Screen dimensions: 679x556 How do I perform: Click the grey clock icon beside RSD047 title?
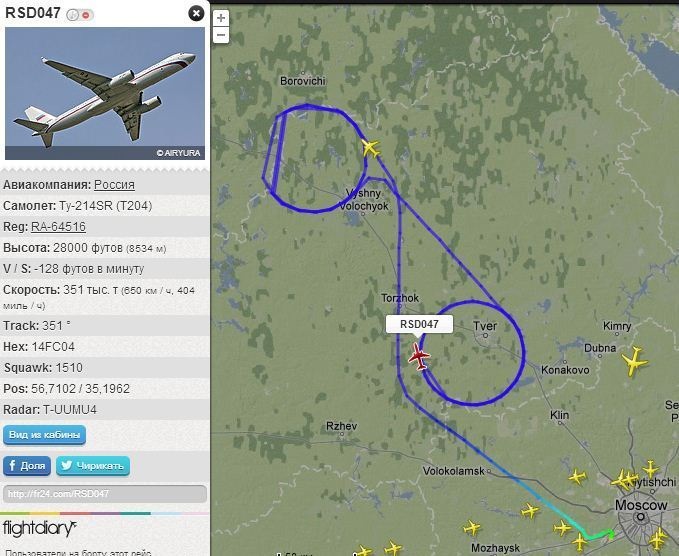pos(72,15)
